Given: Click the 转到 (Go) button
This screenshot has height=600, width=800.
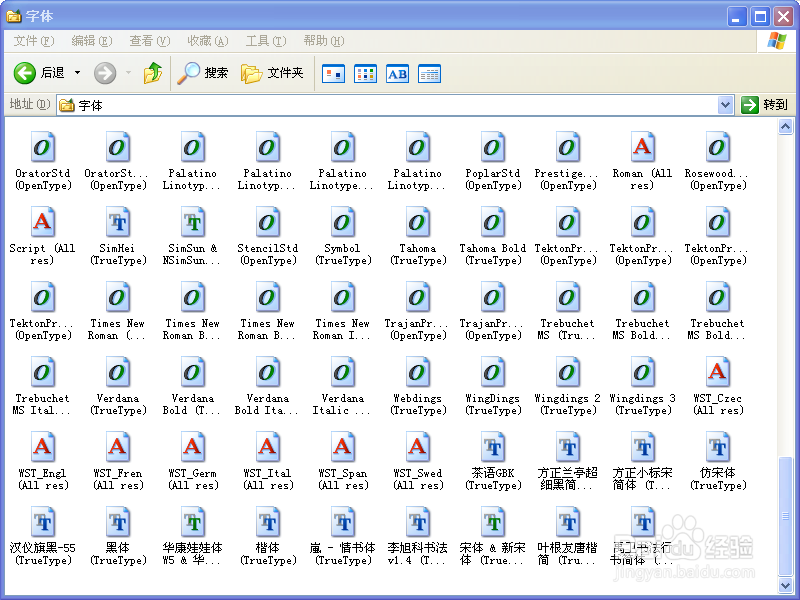Looking at the screenshot, I should [764, 105].
